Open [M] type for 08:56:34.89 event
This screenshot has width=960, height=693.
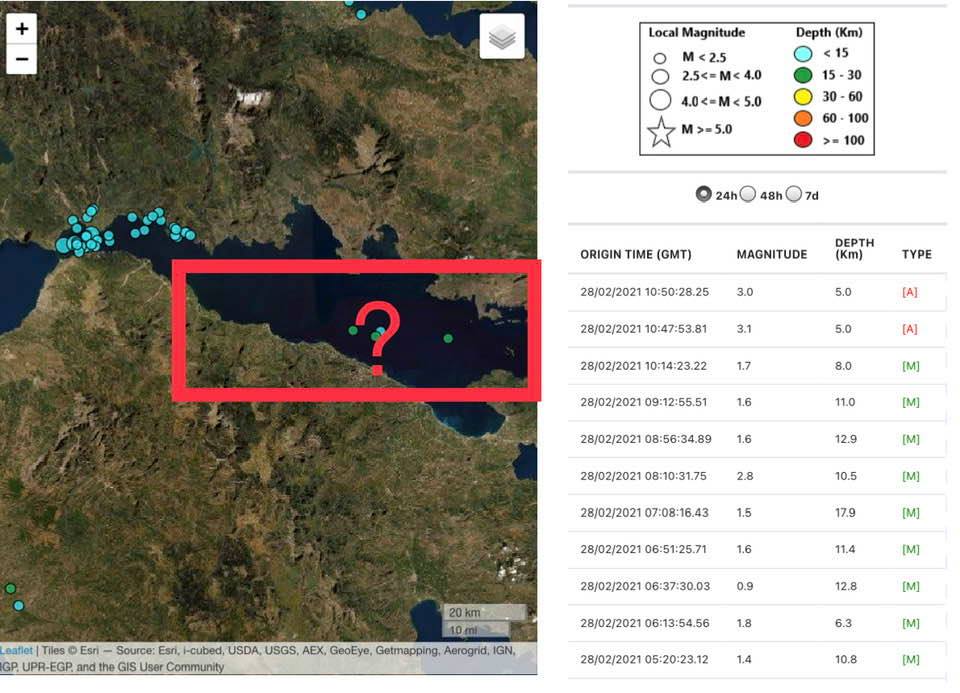pyautogui.click(x=911, y=439)
